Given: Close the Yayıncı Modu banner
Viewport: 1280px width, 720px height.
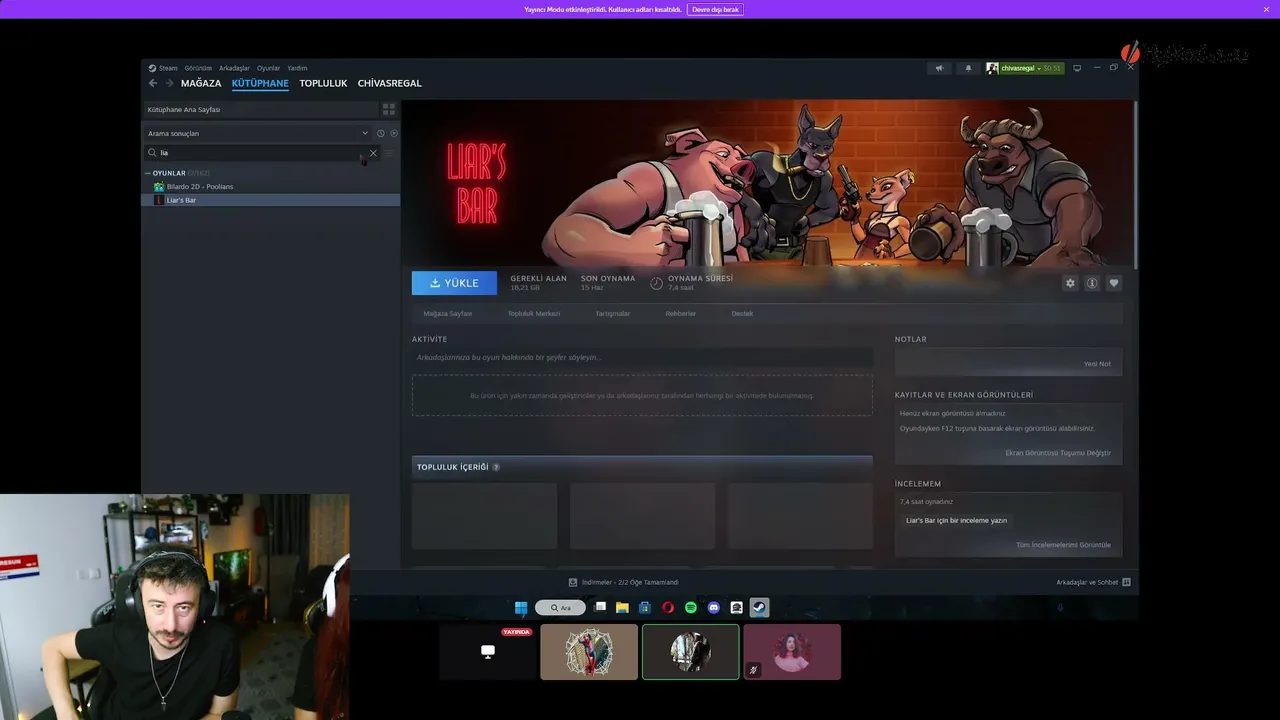Looking at the screenshot, I should tap(1266, 9).
